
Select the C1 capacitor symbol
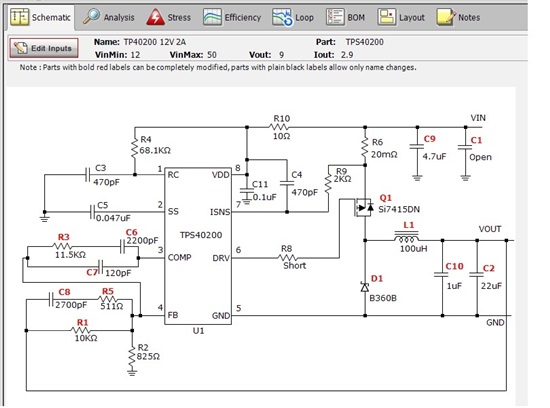click(x=465, y=147)
